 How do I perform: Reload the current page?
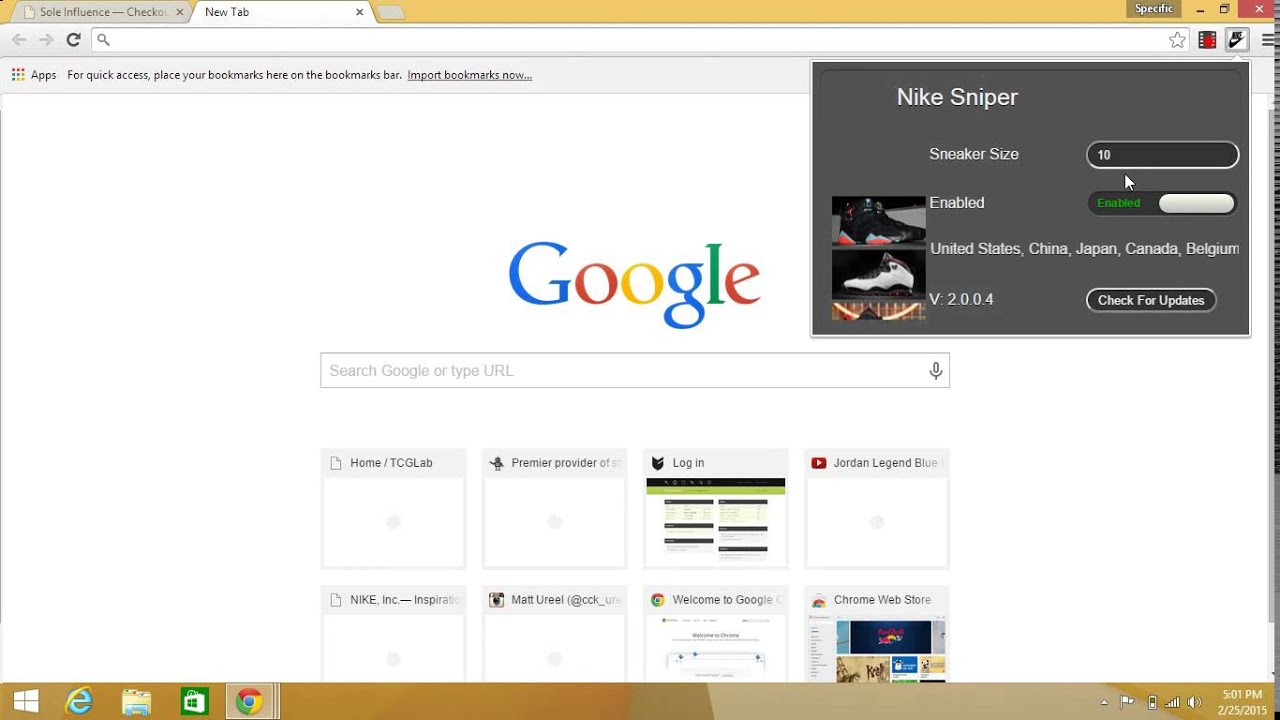(x=73, y=40)
